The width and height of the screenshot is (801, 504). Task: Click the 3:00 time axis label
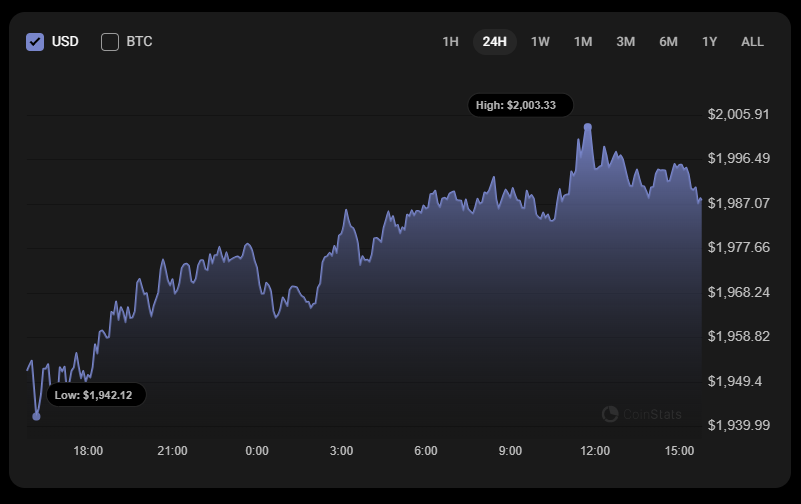click(341, 451)
